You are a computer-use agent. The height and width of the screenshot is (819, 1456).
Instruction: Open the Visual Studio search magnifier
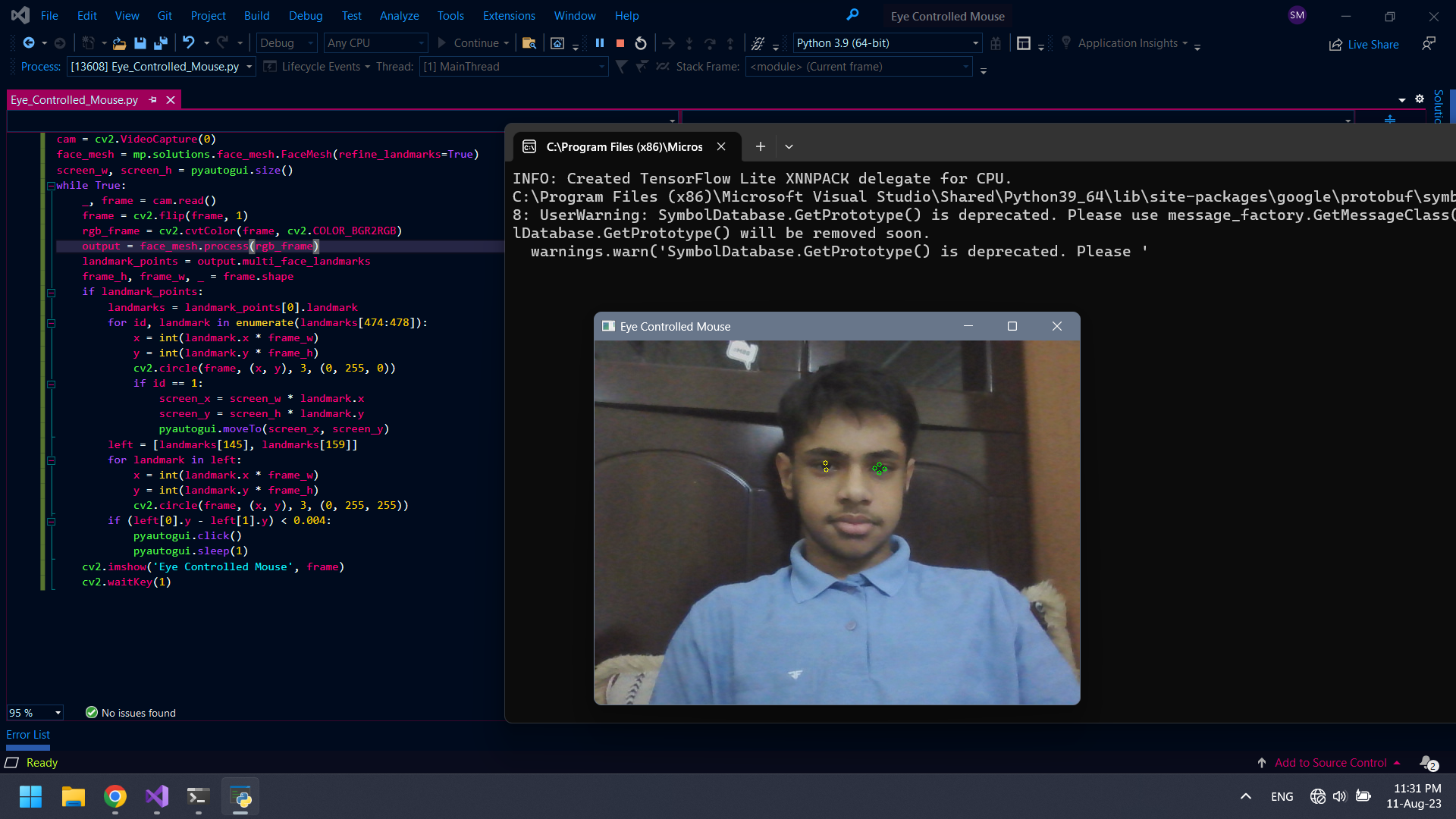[x=852, y=15]
